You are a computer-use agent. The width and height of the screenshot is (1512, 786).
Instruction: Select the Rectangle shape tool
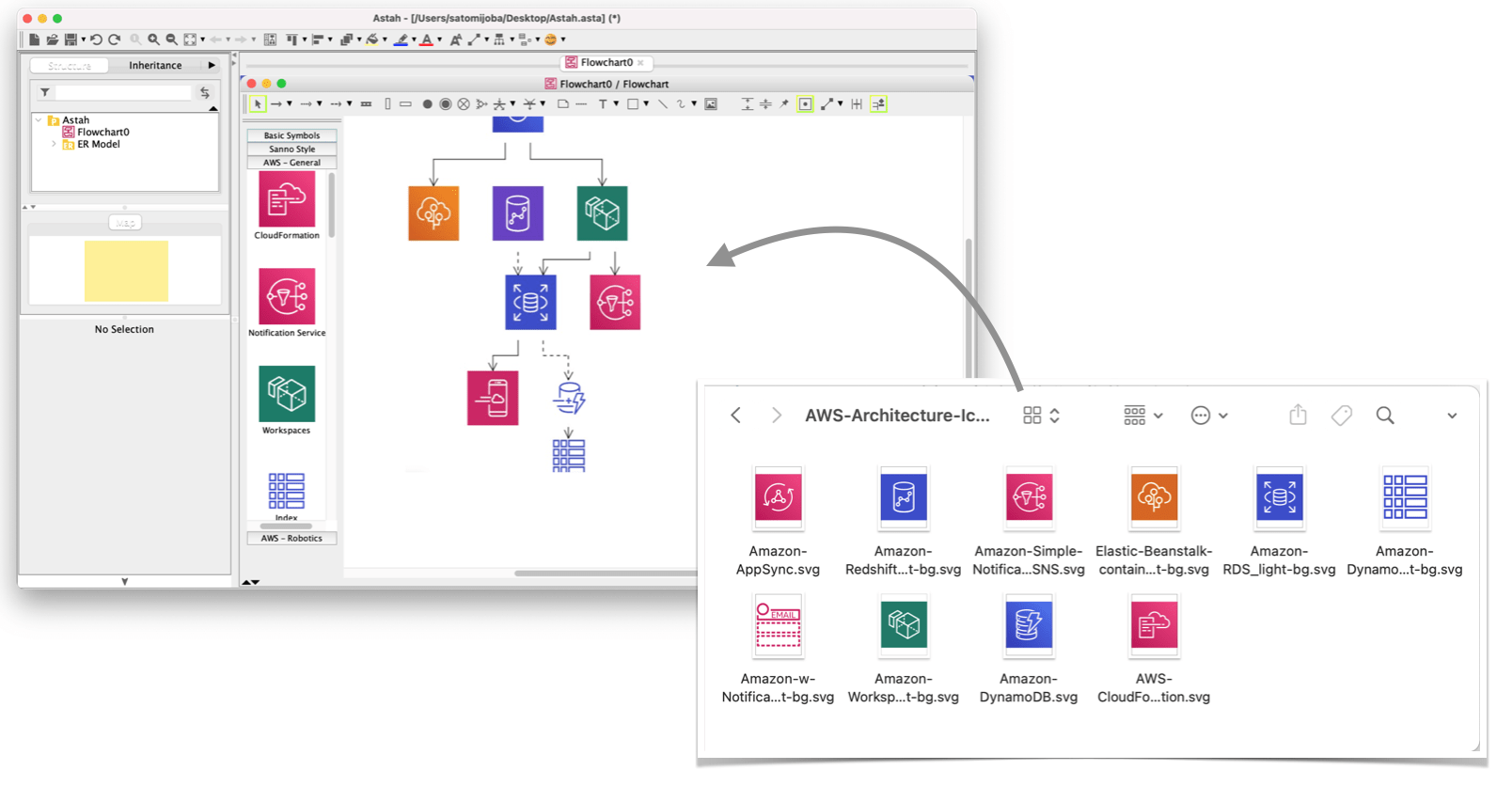coord(633,103)
